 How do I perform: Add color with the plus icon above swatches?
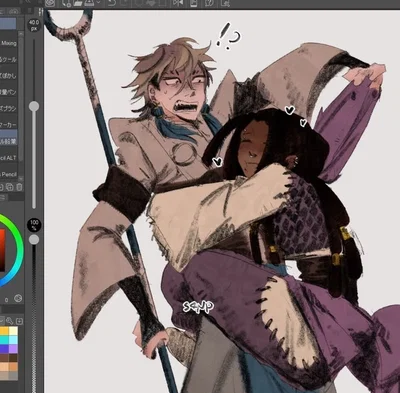coord(19,321)
